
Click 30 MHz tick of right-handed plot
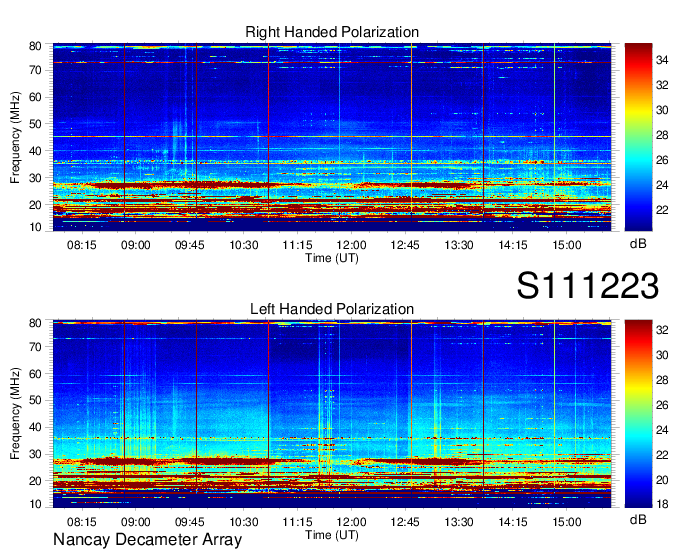point(35,178)
